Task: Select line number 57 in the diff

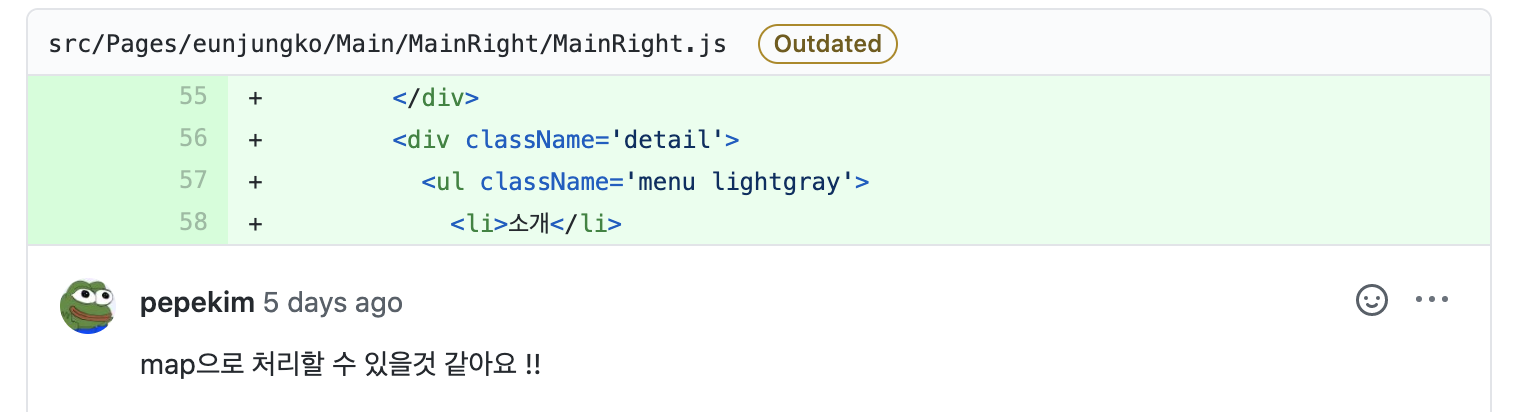Action: 192,180
